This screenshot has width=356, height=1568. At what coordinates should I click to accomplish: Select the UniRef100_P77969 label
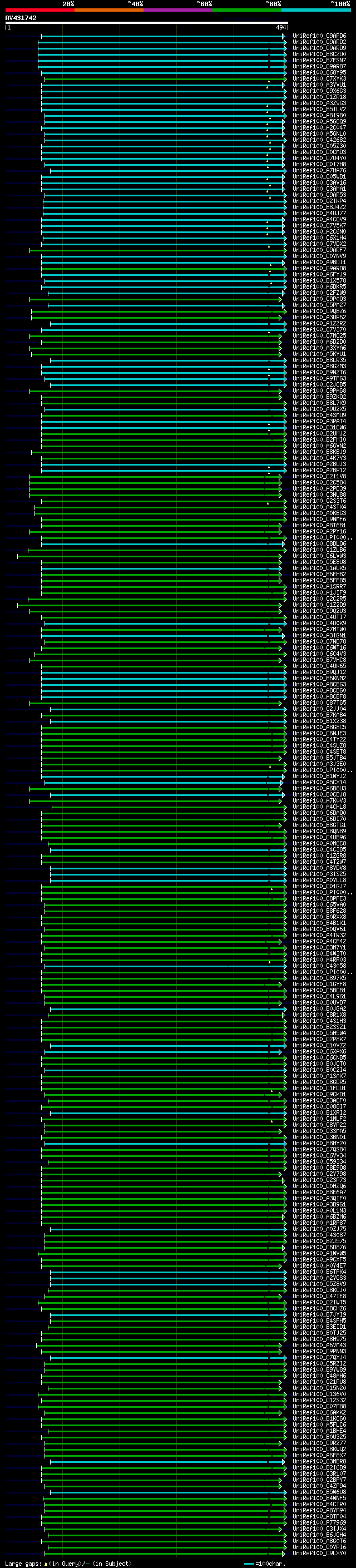[319, 1522]
